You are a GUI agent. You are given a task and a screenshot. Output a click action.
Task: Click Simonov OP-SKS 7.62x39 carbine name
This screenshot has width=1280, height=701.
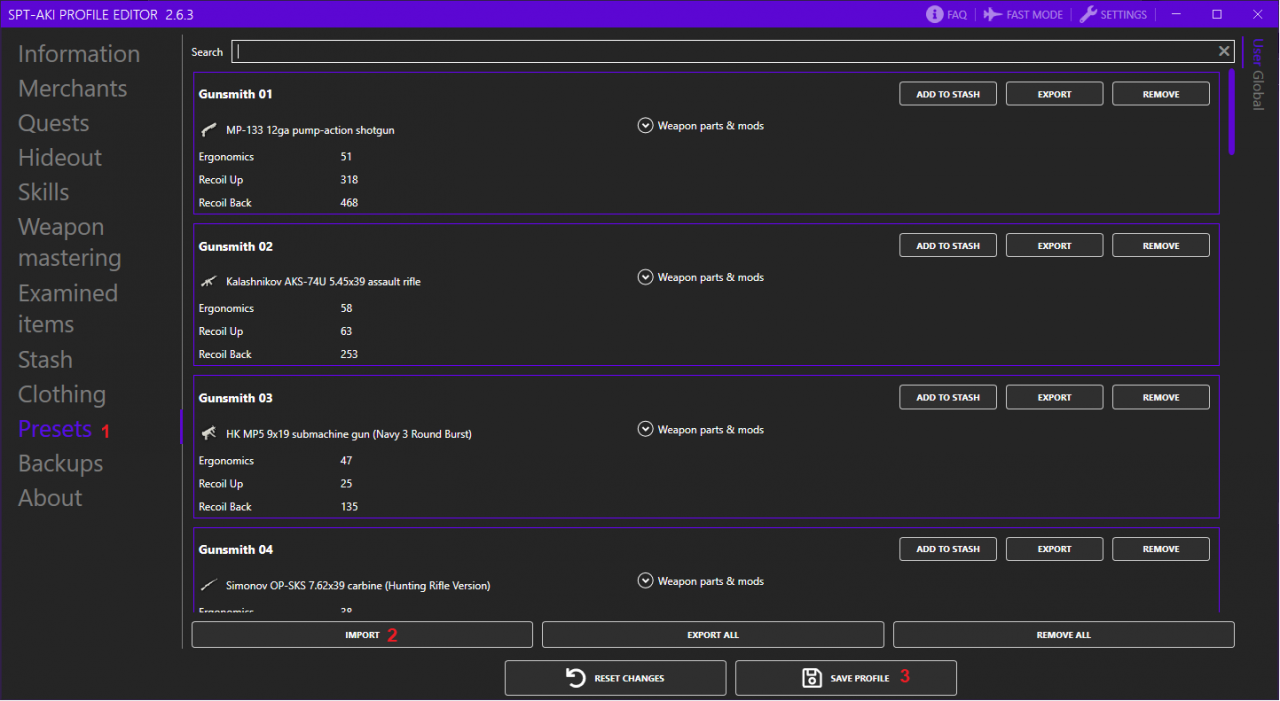(358, 586)
